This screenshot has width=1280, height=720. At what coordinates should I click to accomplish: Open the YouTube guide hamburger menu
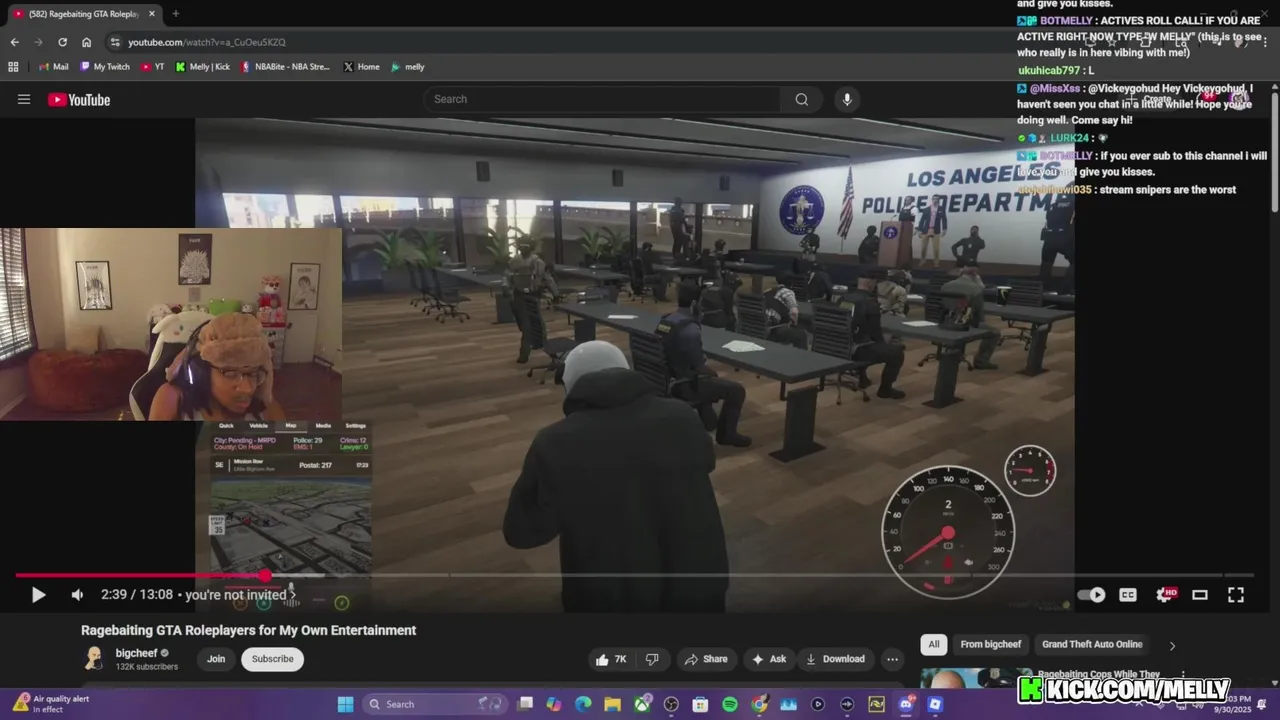[x=24, y=99]
